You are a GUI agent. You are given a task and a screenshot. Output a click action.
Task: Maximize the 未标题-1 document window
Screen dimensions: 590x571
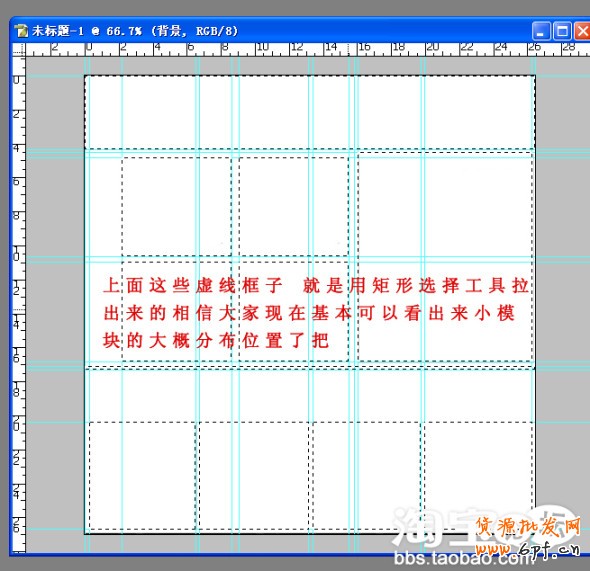(x=562, y=31)
